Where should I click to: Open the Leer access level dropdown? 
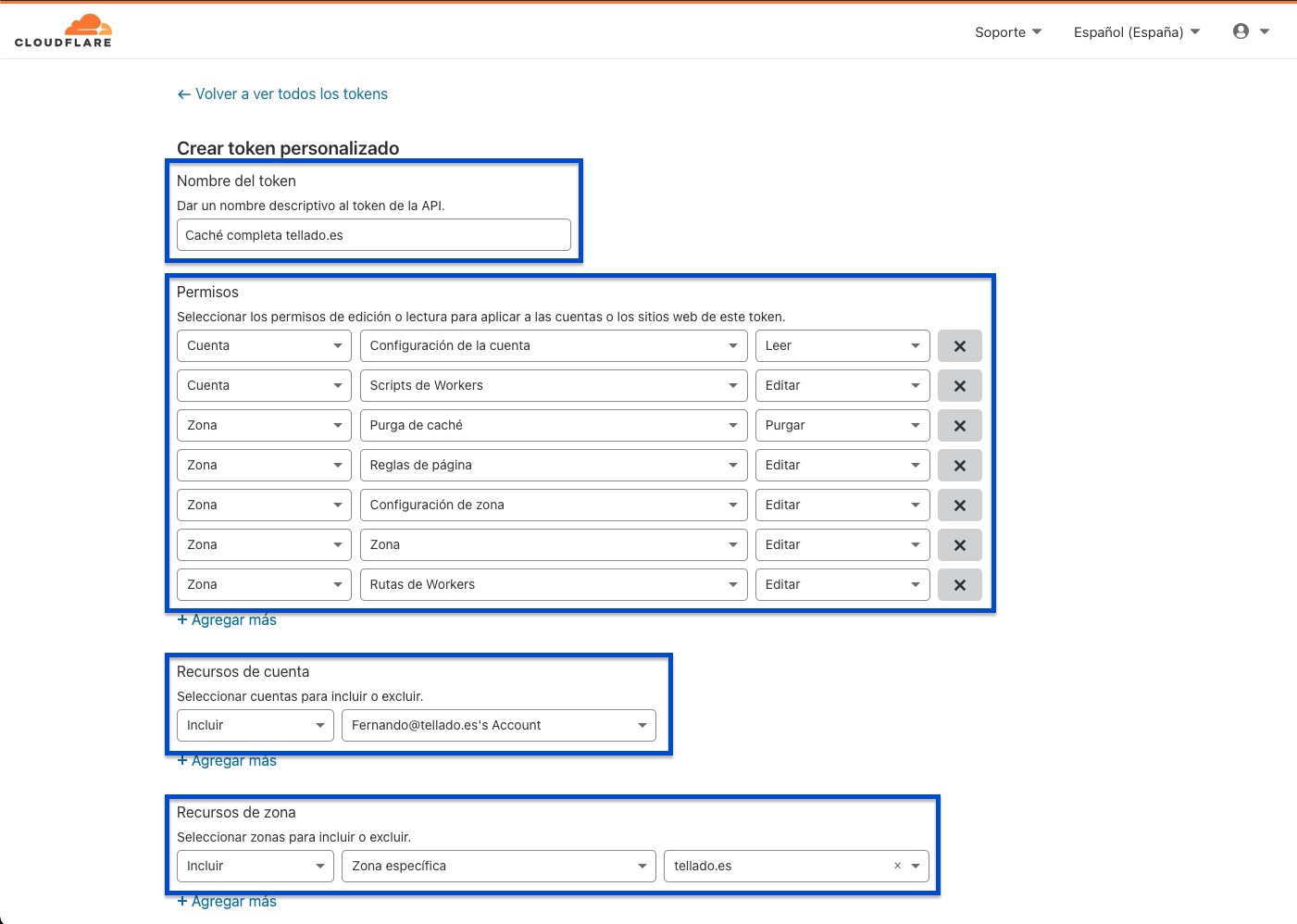click(x=842, y=346)
